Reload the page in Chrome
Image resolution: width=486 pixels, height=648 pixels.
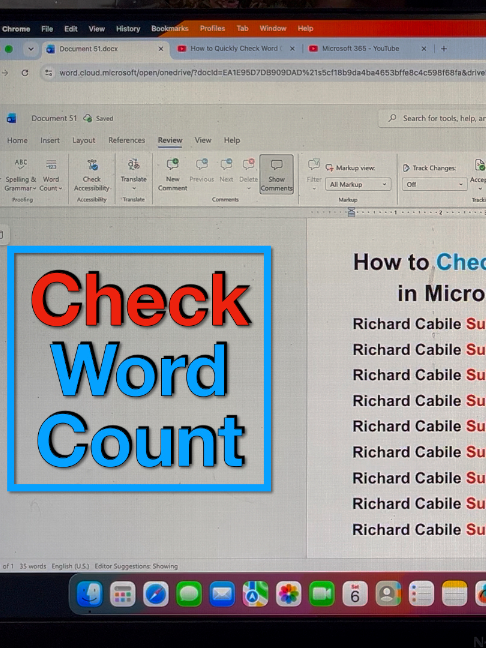pyautogui.click(x=25, y=73)
